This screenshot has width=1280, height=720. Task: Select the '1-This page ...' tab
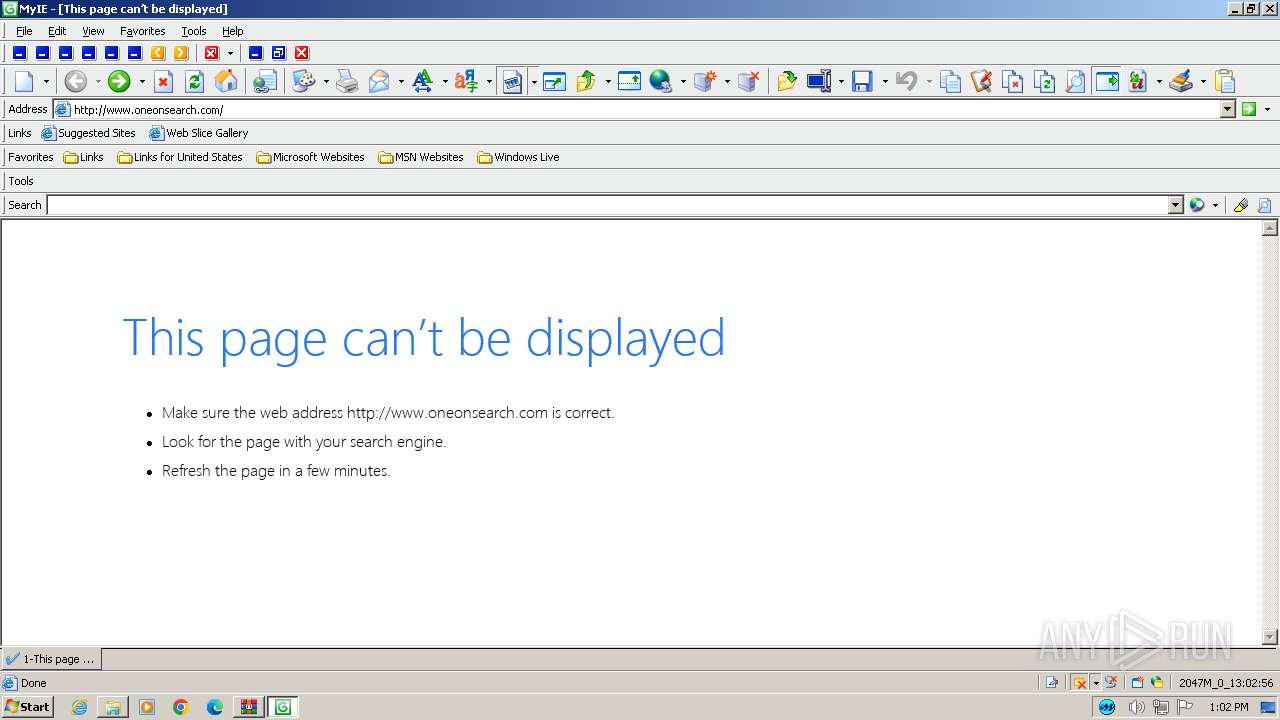tap(51, 659)
